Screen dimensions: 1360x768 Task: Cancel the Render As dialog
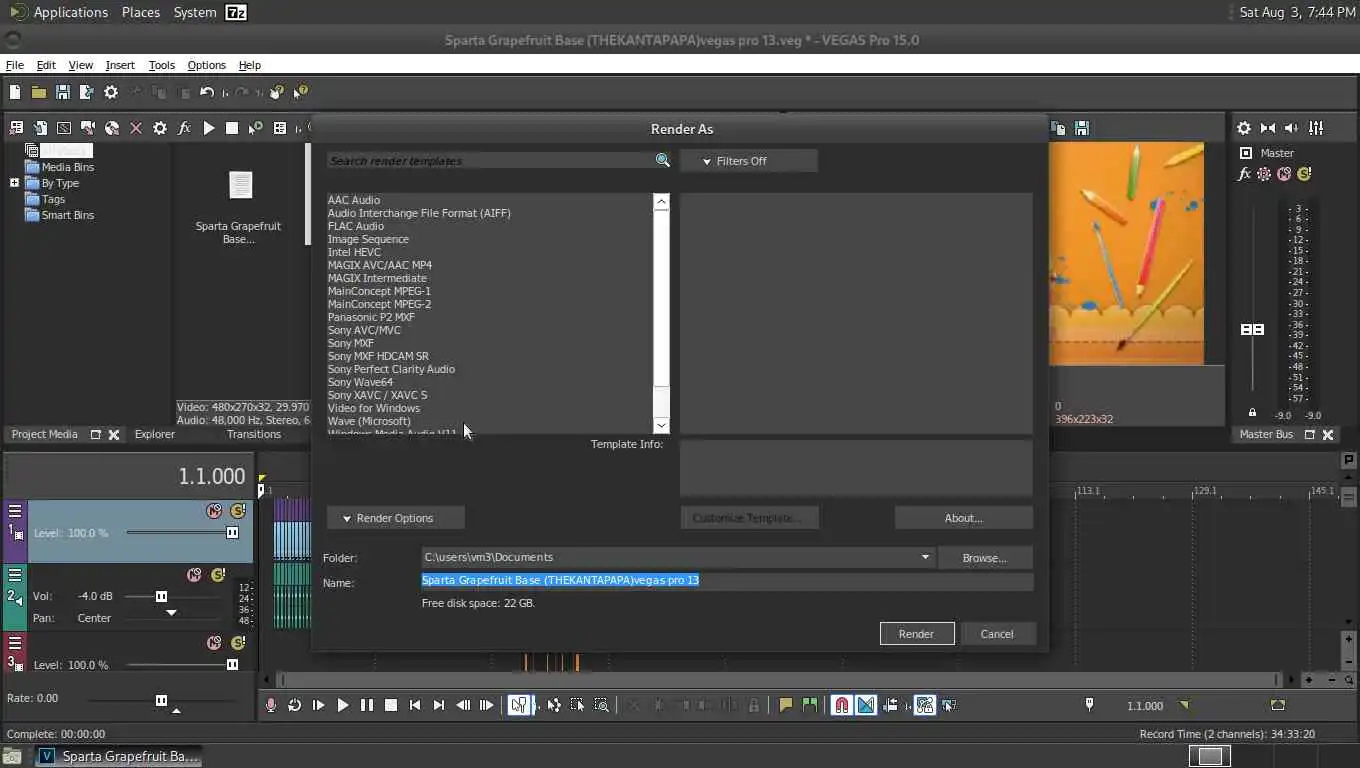(x=997, y=634)
